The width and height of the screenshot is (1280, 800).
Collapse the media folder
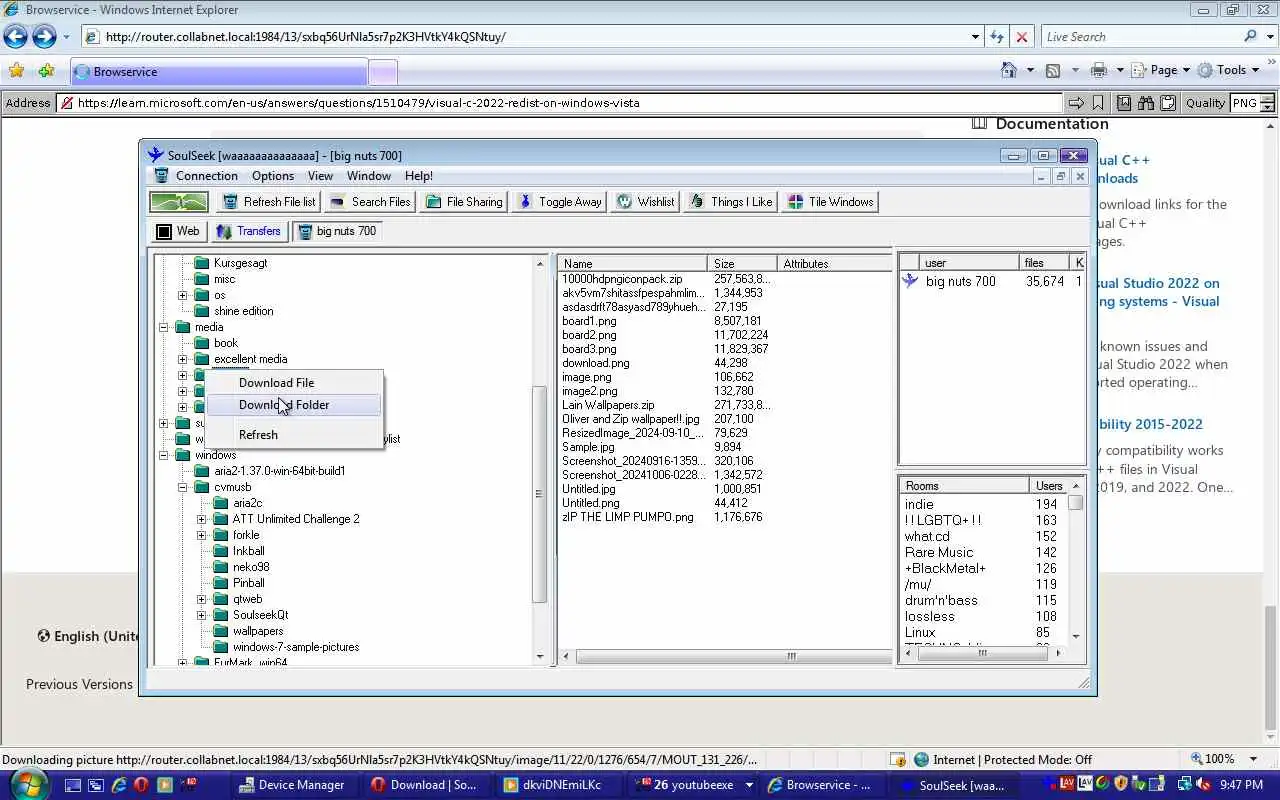coord(164,327)
